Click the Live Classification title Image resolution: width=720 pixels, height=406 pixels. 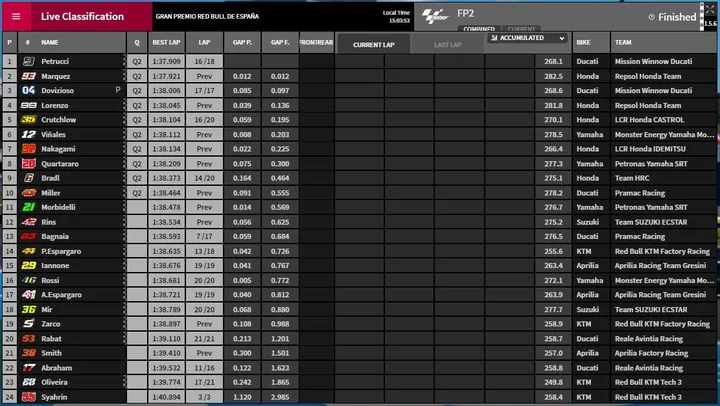point(82,17)
